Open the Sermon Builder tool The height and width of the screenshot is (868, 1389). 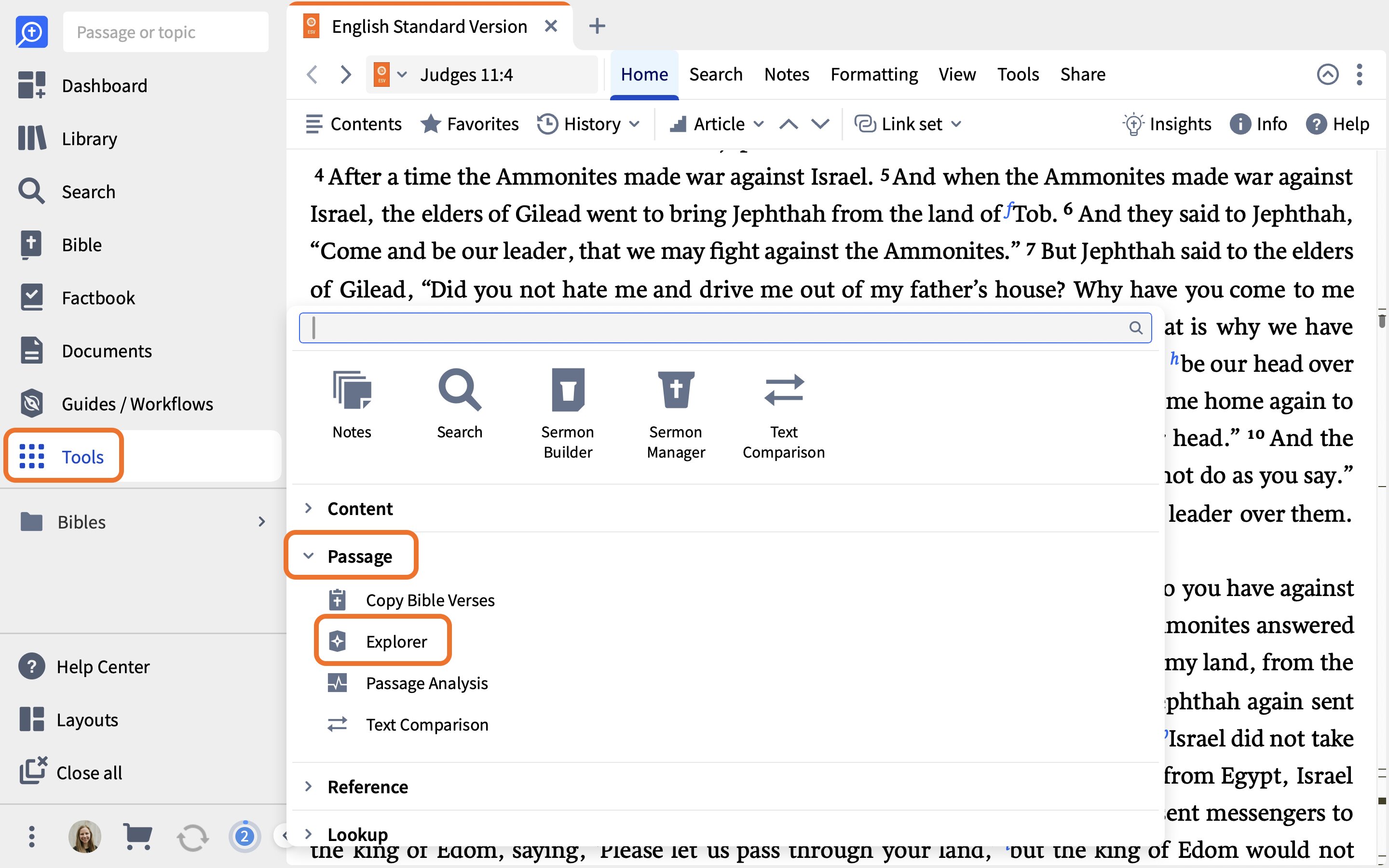(x=568, y=413)
